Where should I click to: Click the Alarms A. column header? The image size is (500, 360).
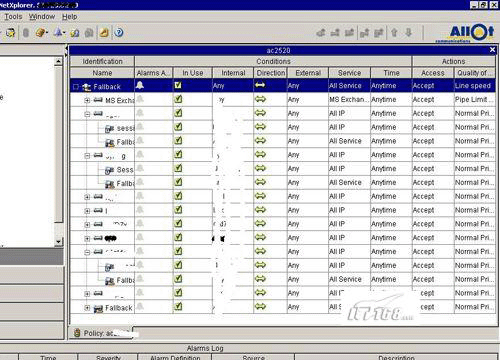(x=154, y=73)
